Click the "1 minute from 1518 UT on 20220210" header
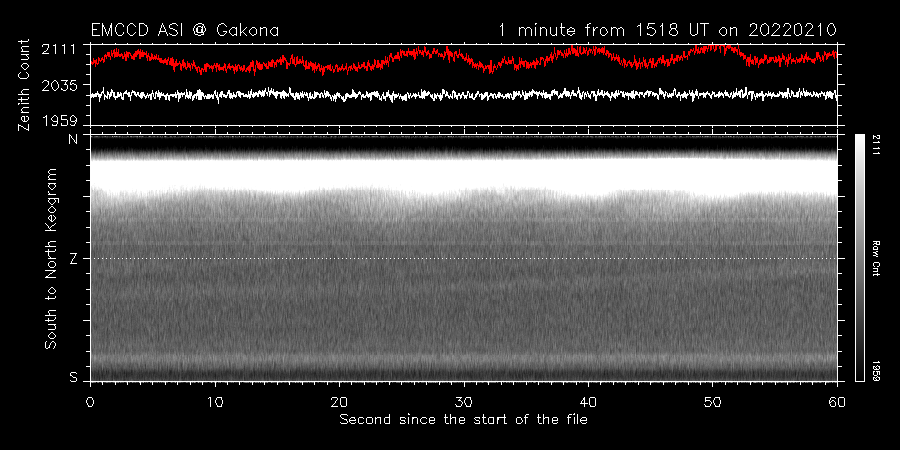The height and width of the screenshot is (450, 900). (667, 30)
